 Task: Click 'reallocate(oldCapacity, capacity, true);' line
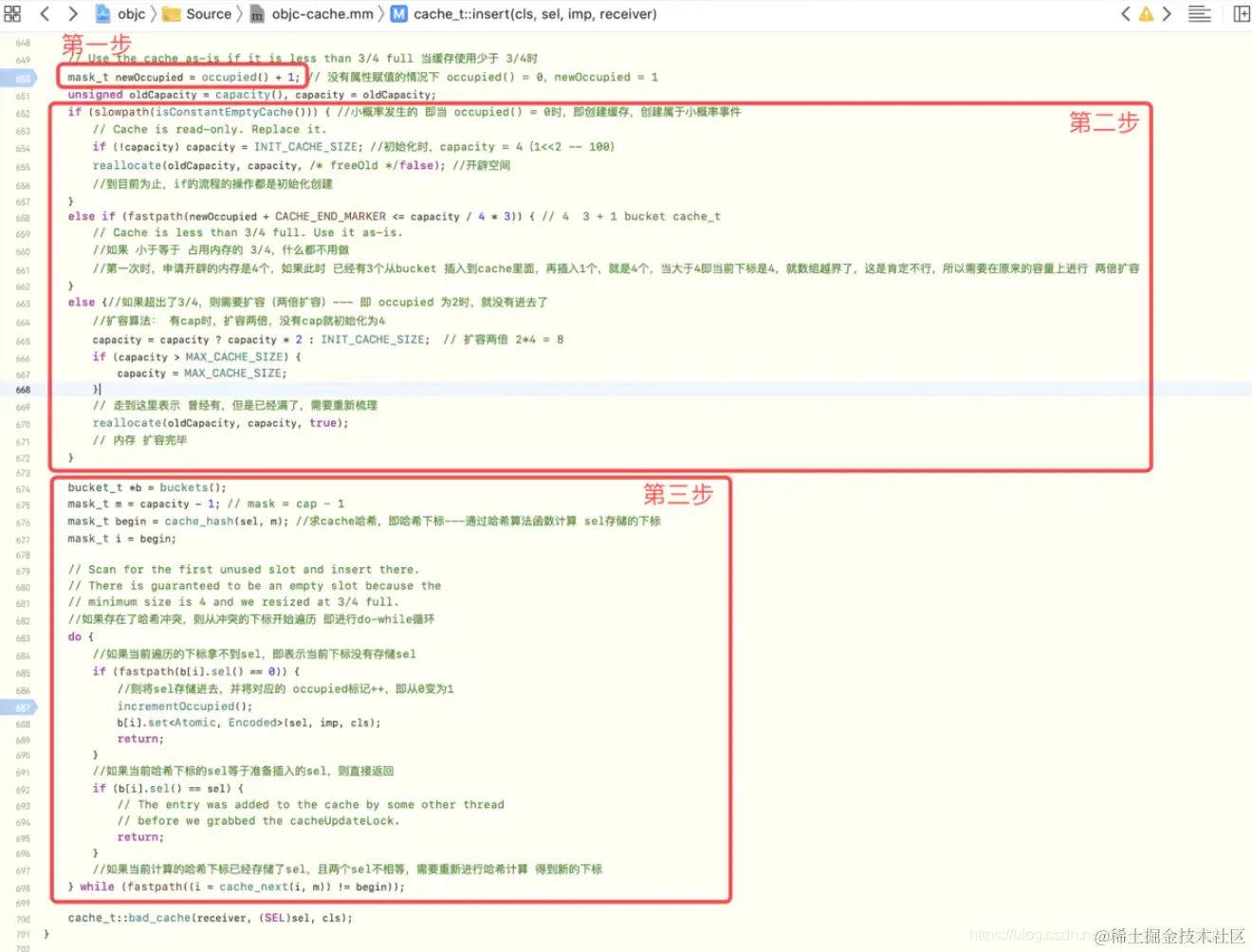[x=220, y=423]
